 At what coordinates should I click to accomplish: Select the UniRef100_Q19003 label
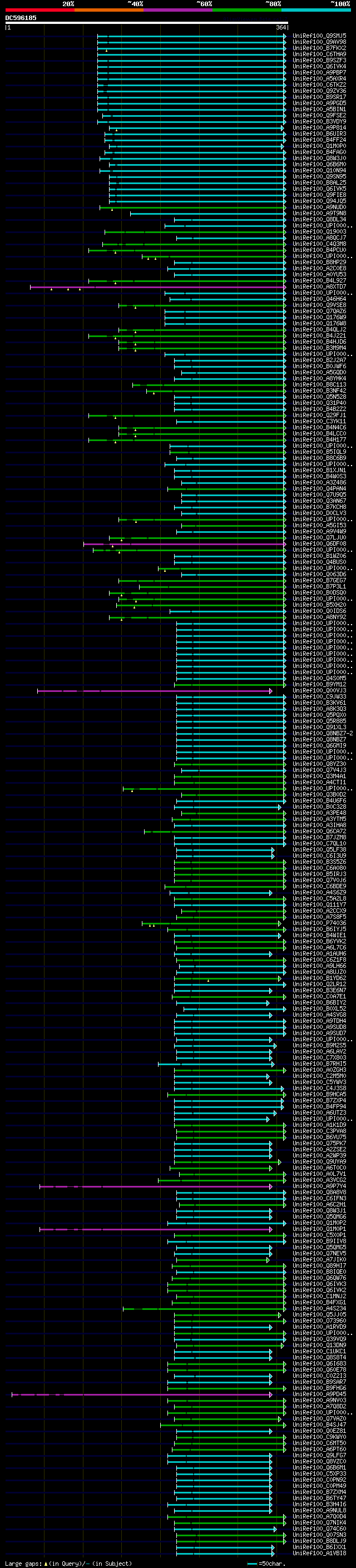coord(319,231)
